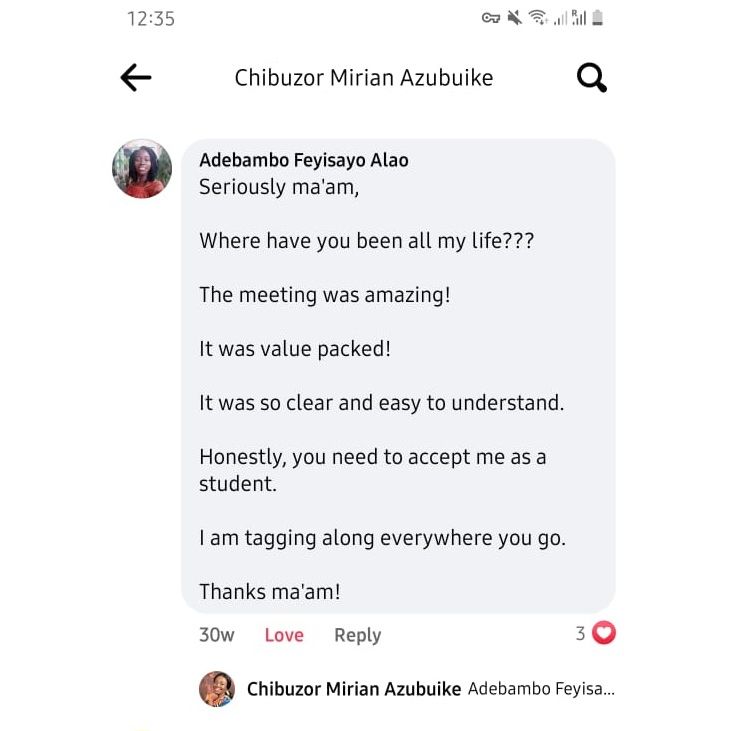
Task: Tap the "Thanks ma'am!" line in the comment
Action: [270, 592]
